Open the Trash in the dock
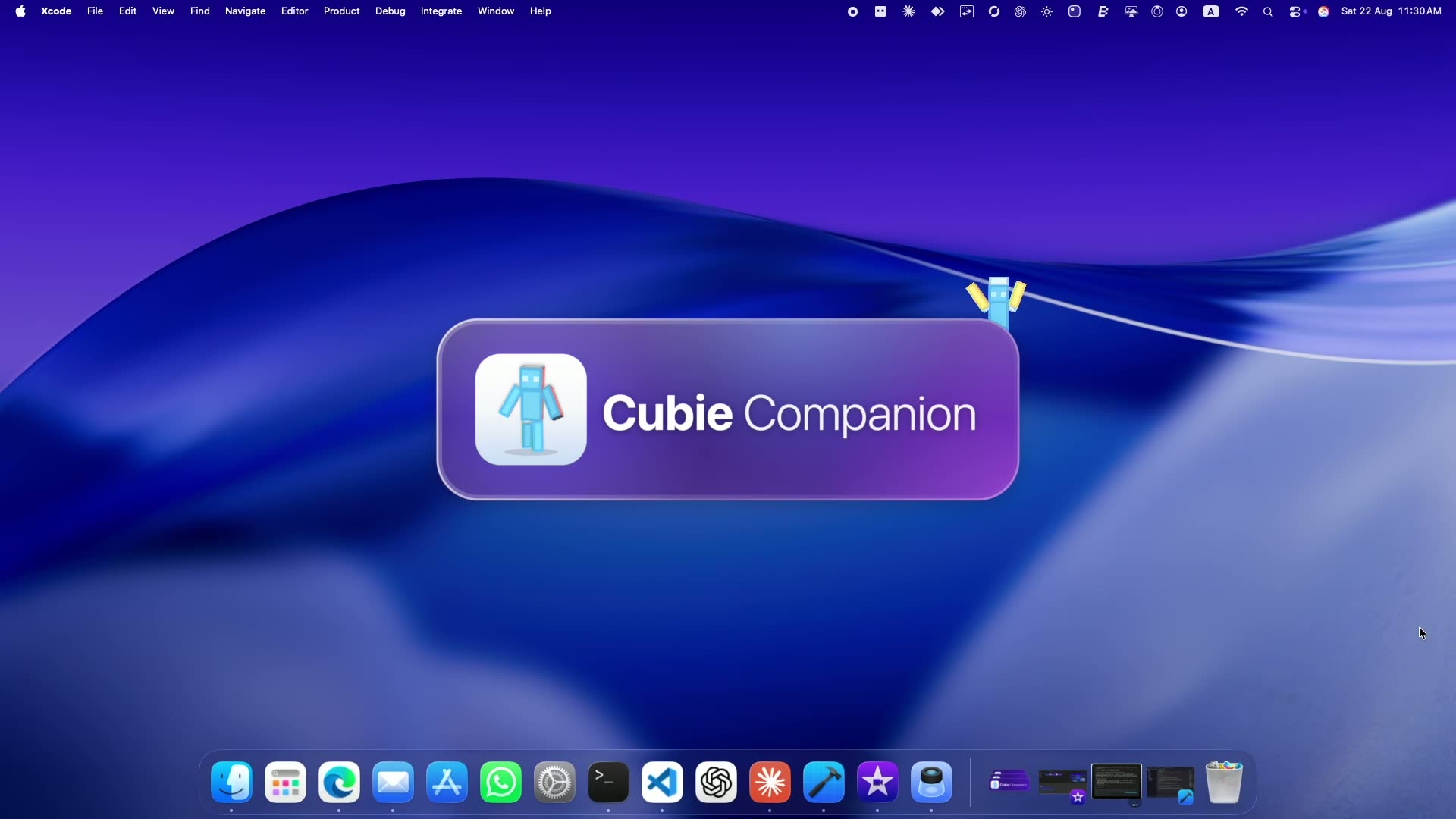 tap(1224, 782)
